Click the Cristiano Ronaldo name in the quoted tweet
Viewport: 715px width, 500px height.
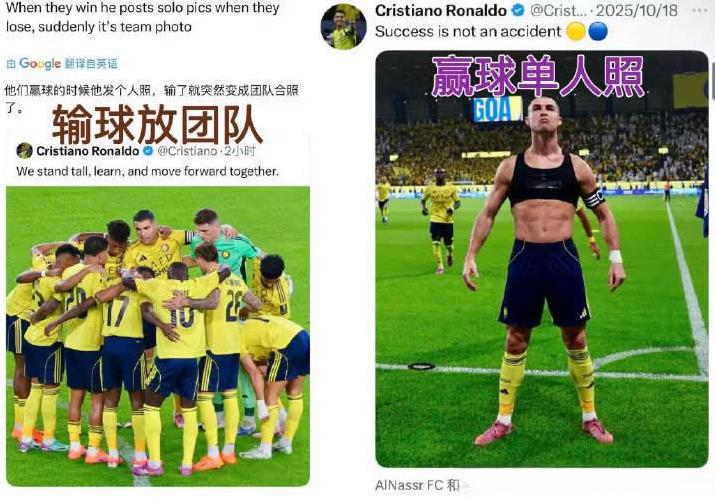coord(88,151)
